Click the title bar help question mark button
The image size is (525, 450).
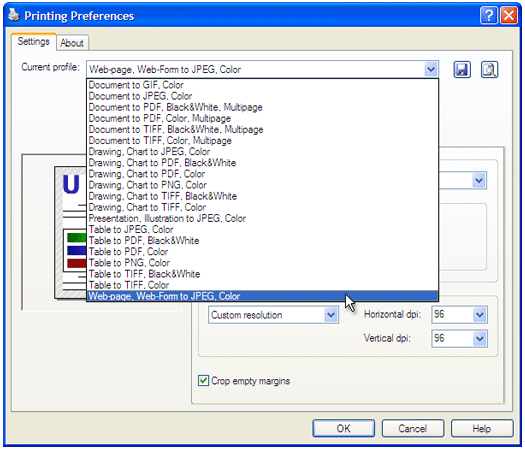pyautogui.click(x=489, y=15)
